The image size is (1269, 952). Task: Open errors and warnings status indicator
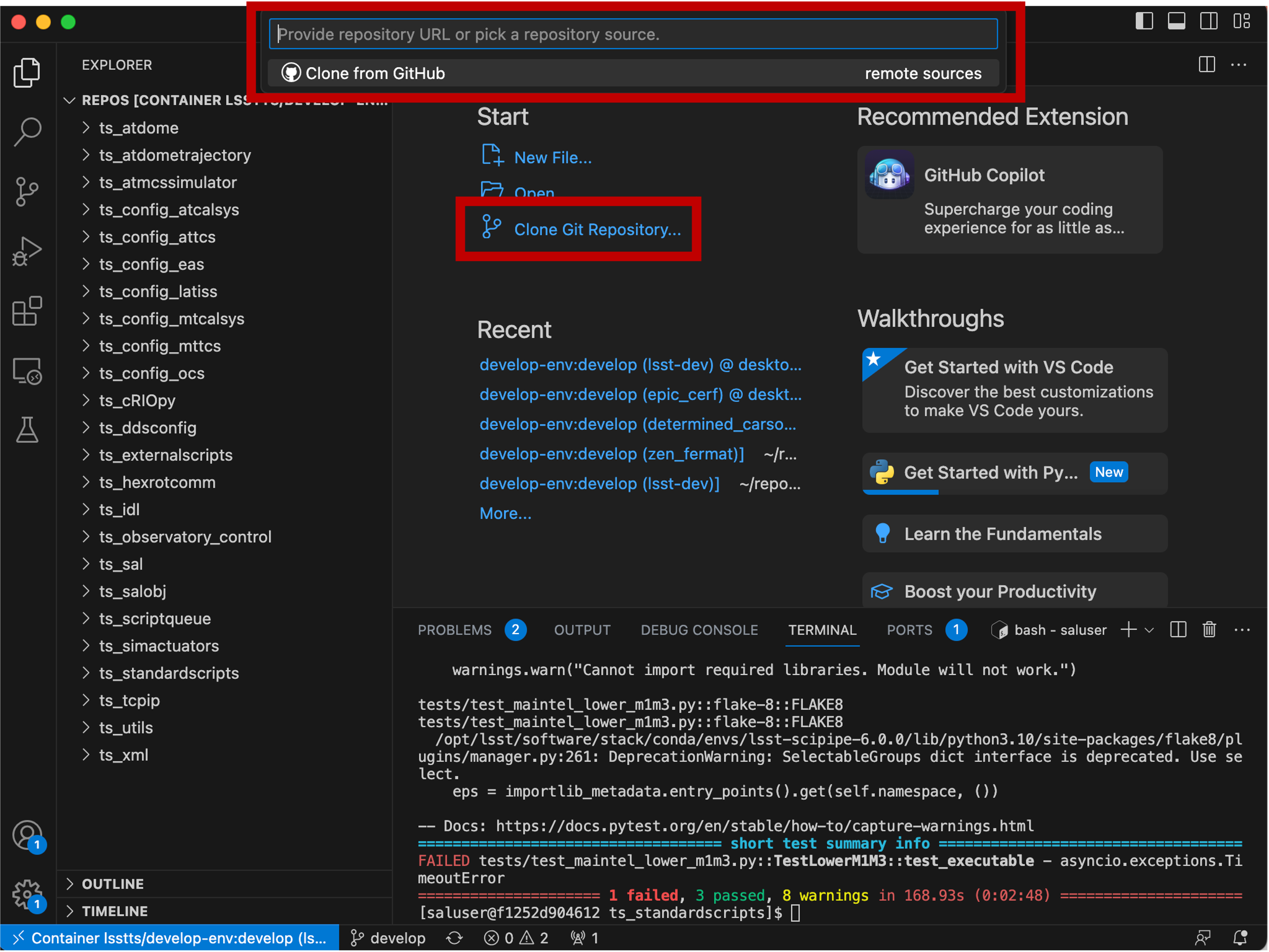click(x=517, y=939)
